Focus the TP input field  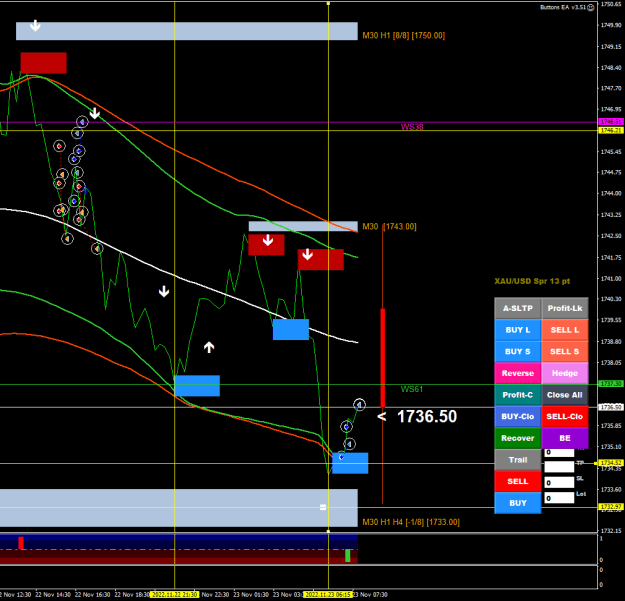click(559, 467)
